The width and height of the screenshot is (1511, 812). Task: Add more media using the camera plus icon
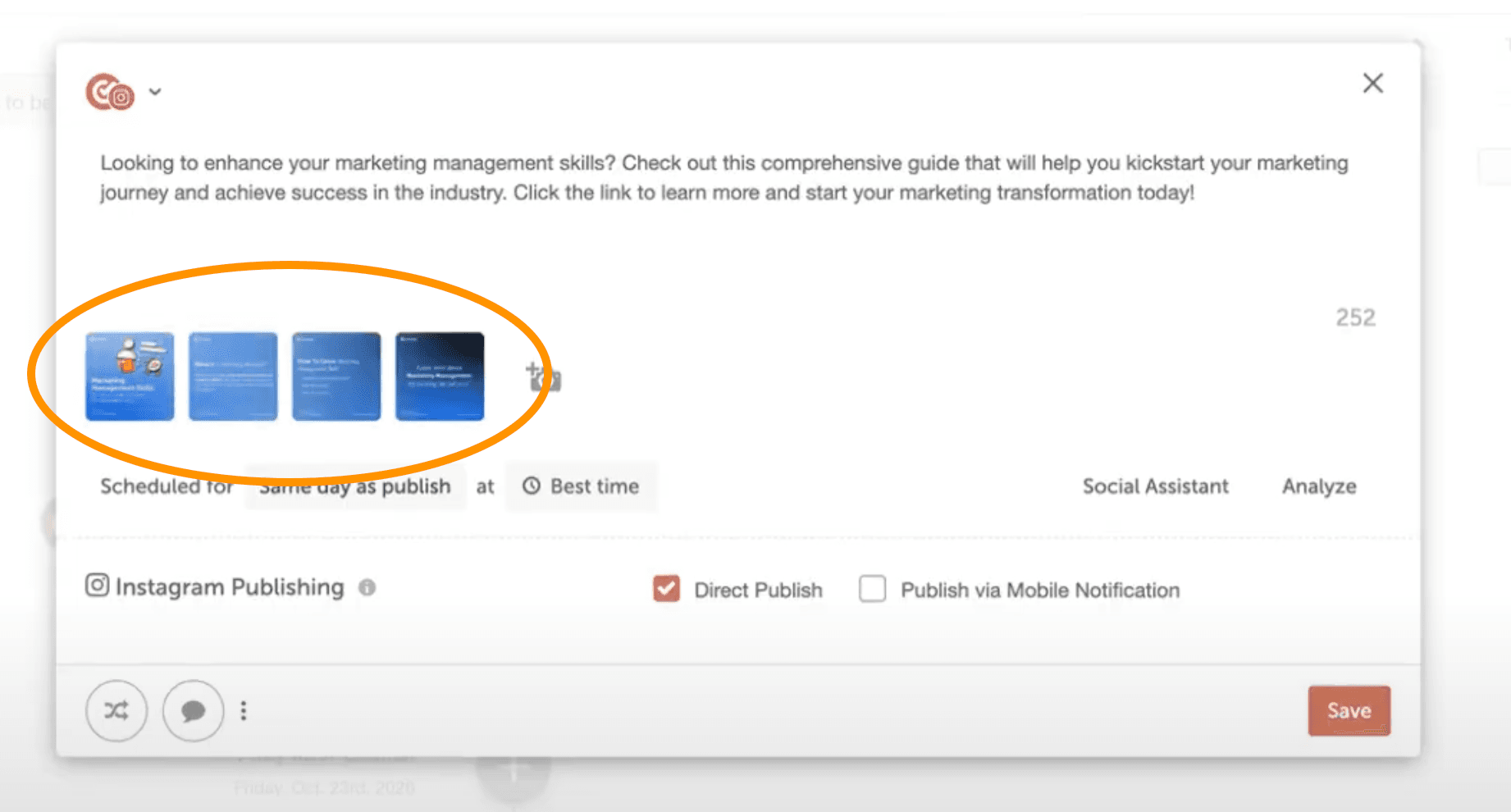(x=541, y=377)
